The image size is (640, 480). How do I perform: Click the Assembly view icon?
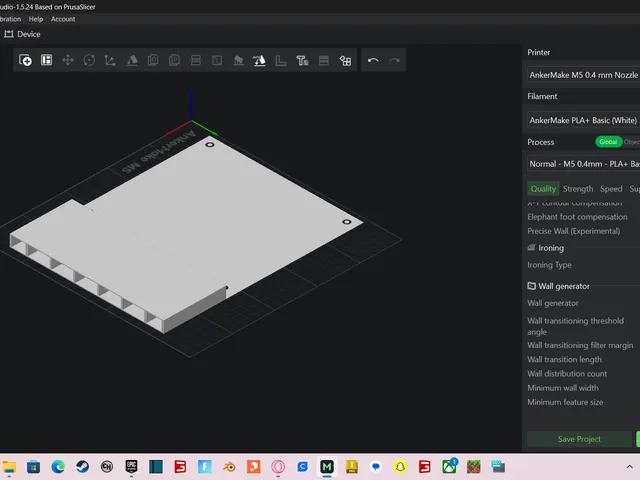click(345, 60)
